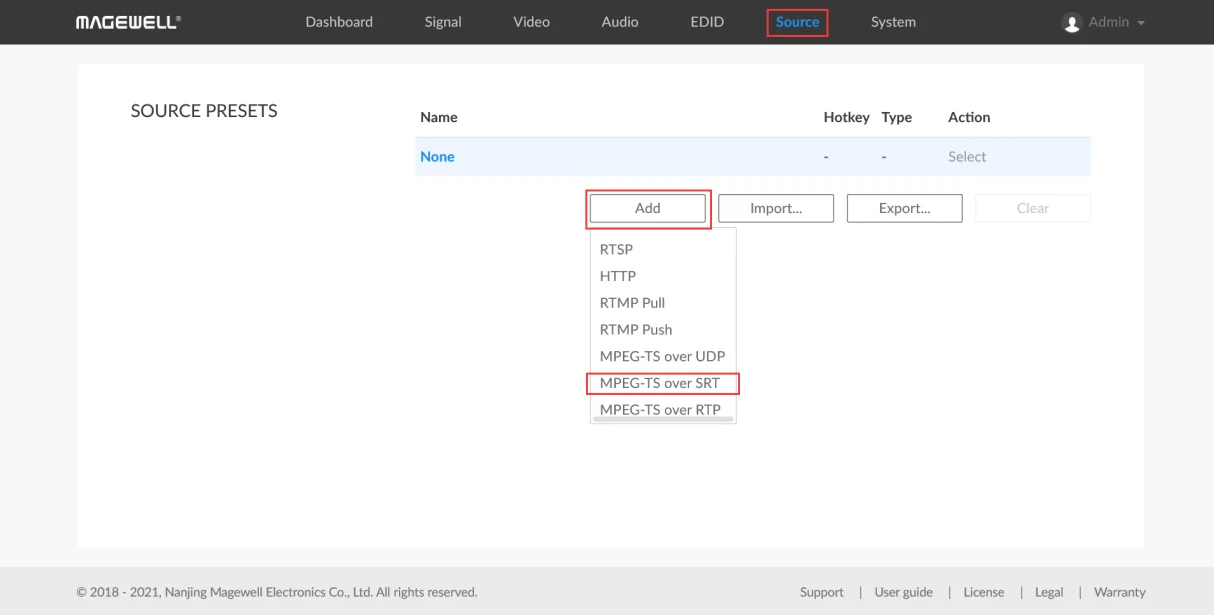
Task: Switch to the Signal tab
Action: click(443, 22)
